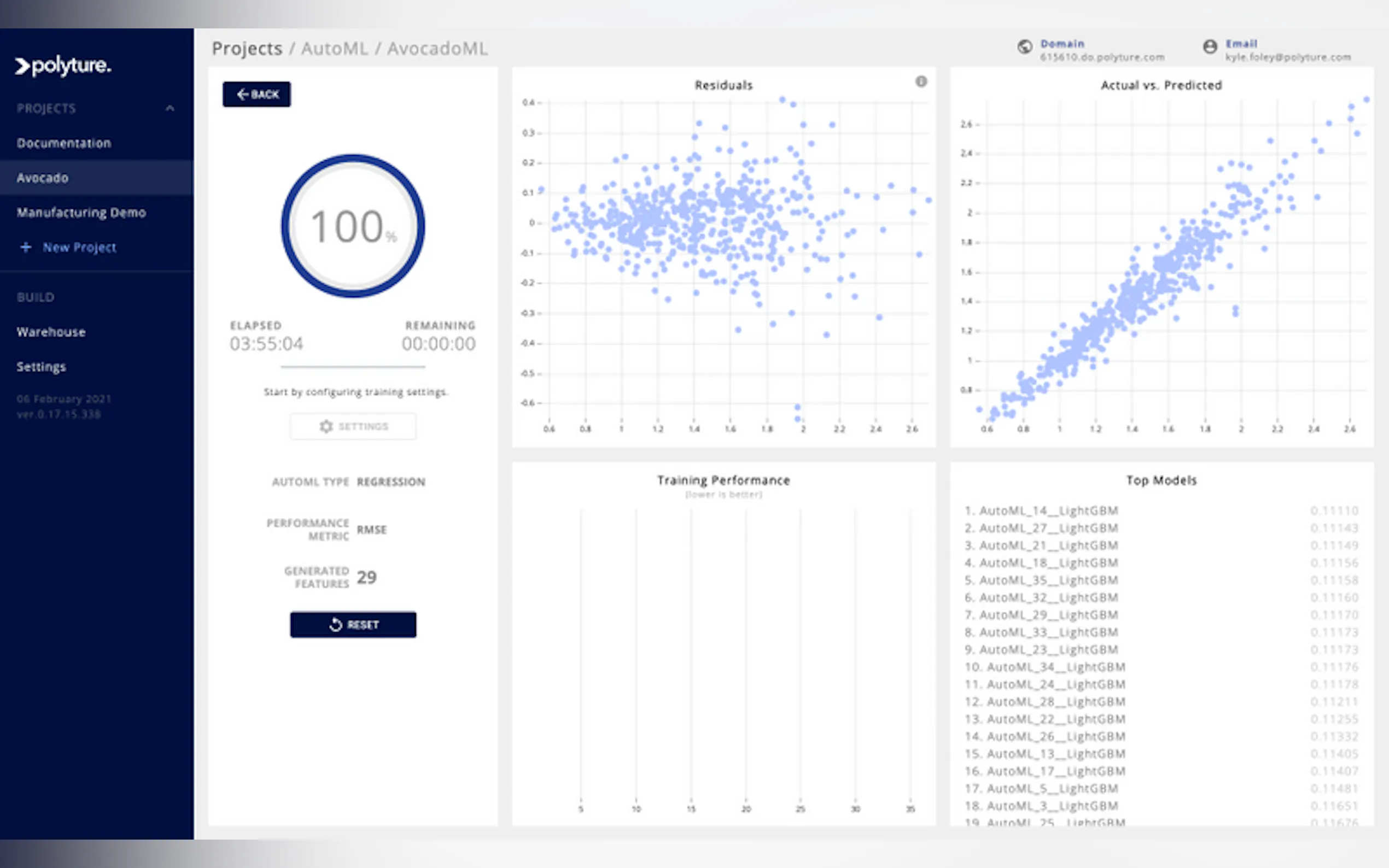Screen dimensions: 1389x868
Task: Click the plus icon for New Project
Action: 26,248
